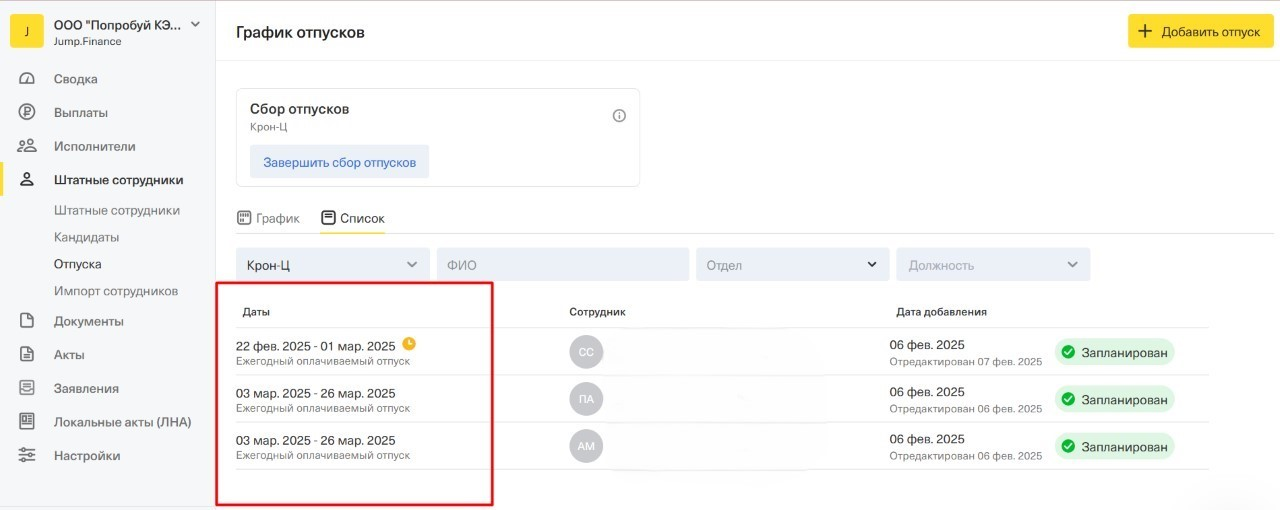1280x510 pixels.
Task: Click the document icon next to Документы
Action: pyautogui.click(x=27, y=321)
